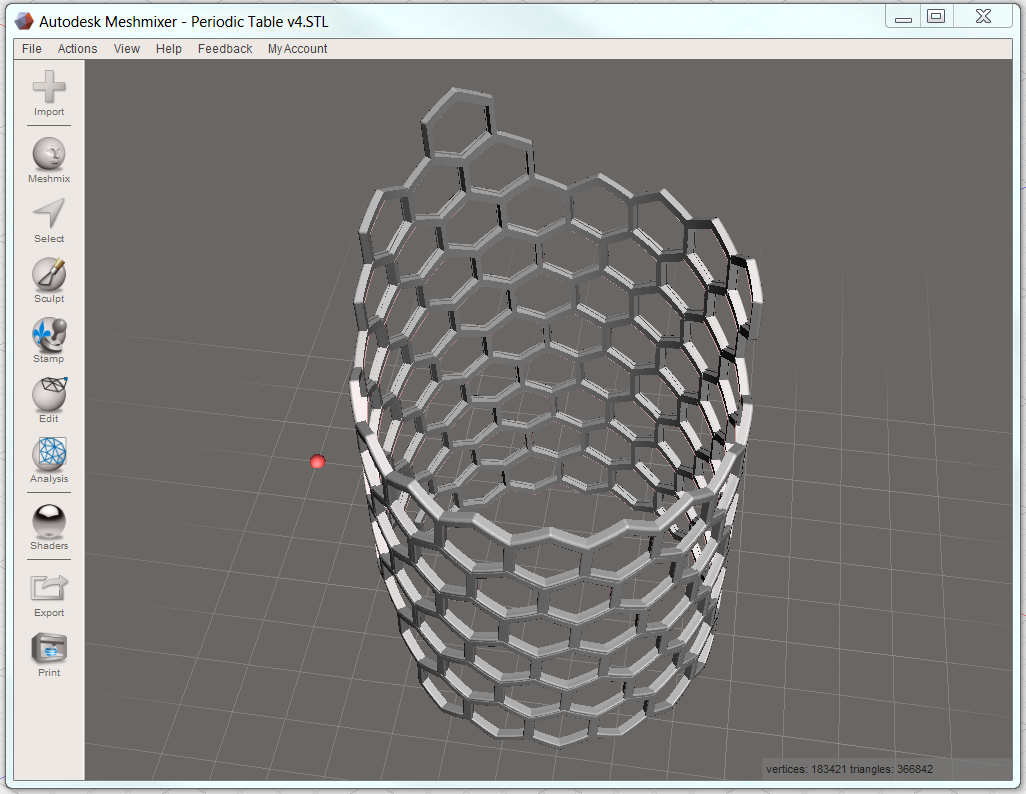Image resolution: width=1026 pixels, height=794 pixels.
Task: Close the Meshmixer window
Action: click(x=983, y=17)
